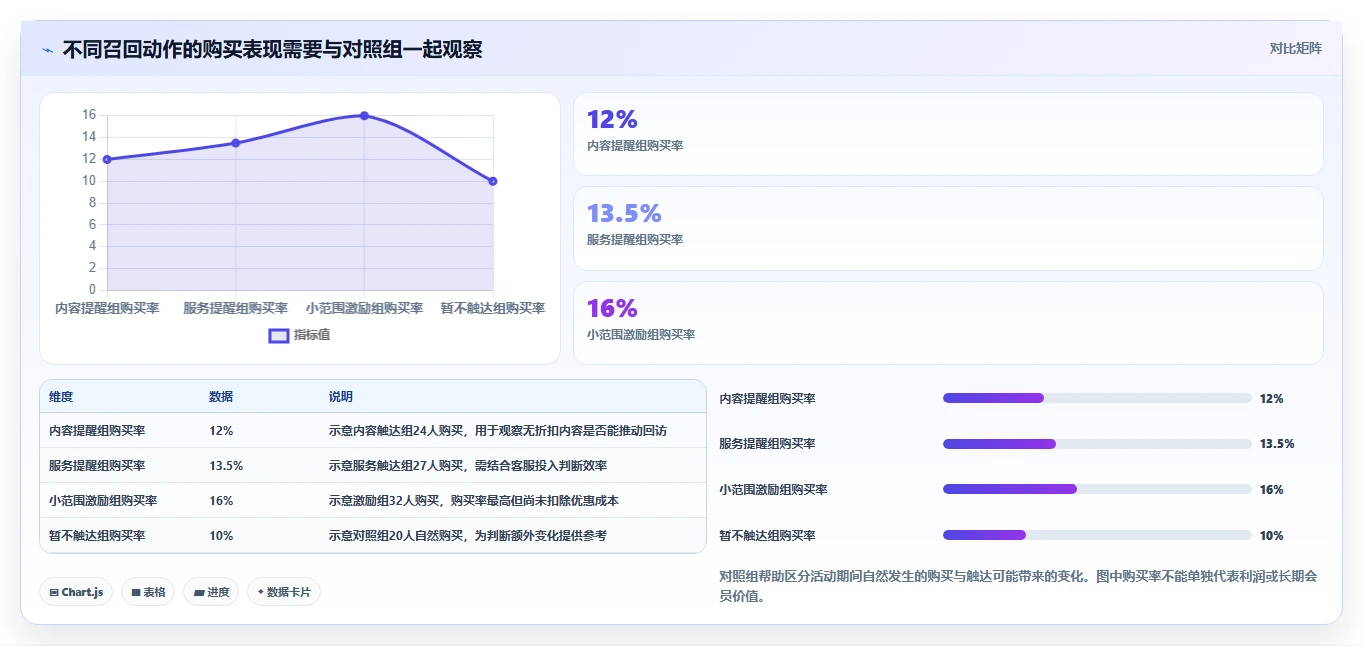The height and width of the screenshot is (646, 1363).
Task: Click the 13.5% stat card value
Action: pos(624,213)
